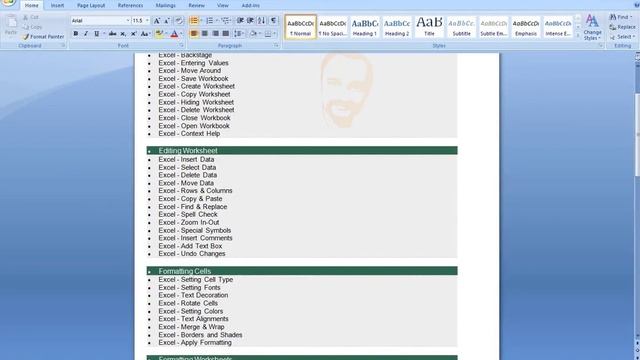Apply the Emphasis style

(x=526, y=27)
